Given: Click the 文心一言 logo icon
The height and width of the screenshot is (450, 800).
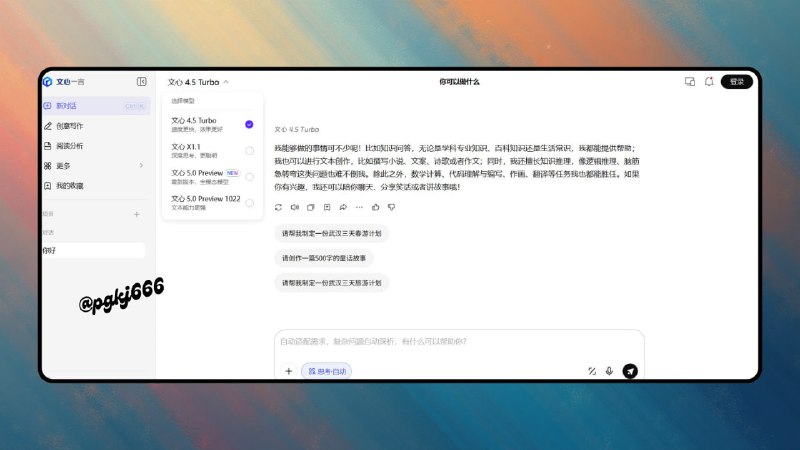Looking at the screenshot, I should pyautogui.click(x=47, y=82).
